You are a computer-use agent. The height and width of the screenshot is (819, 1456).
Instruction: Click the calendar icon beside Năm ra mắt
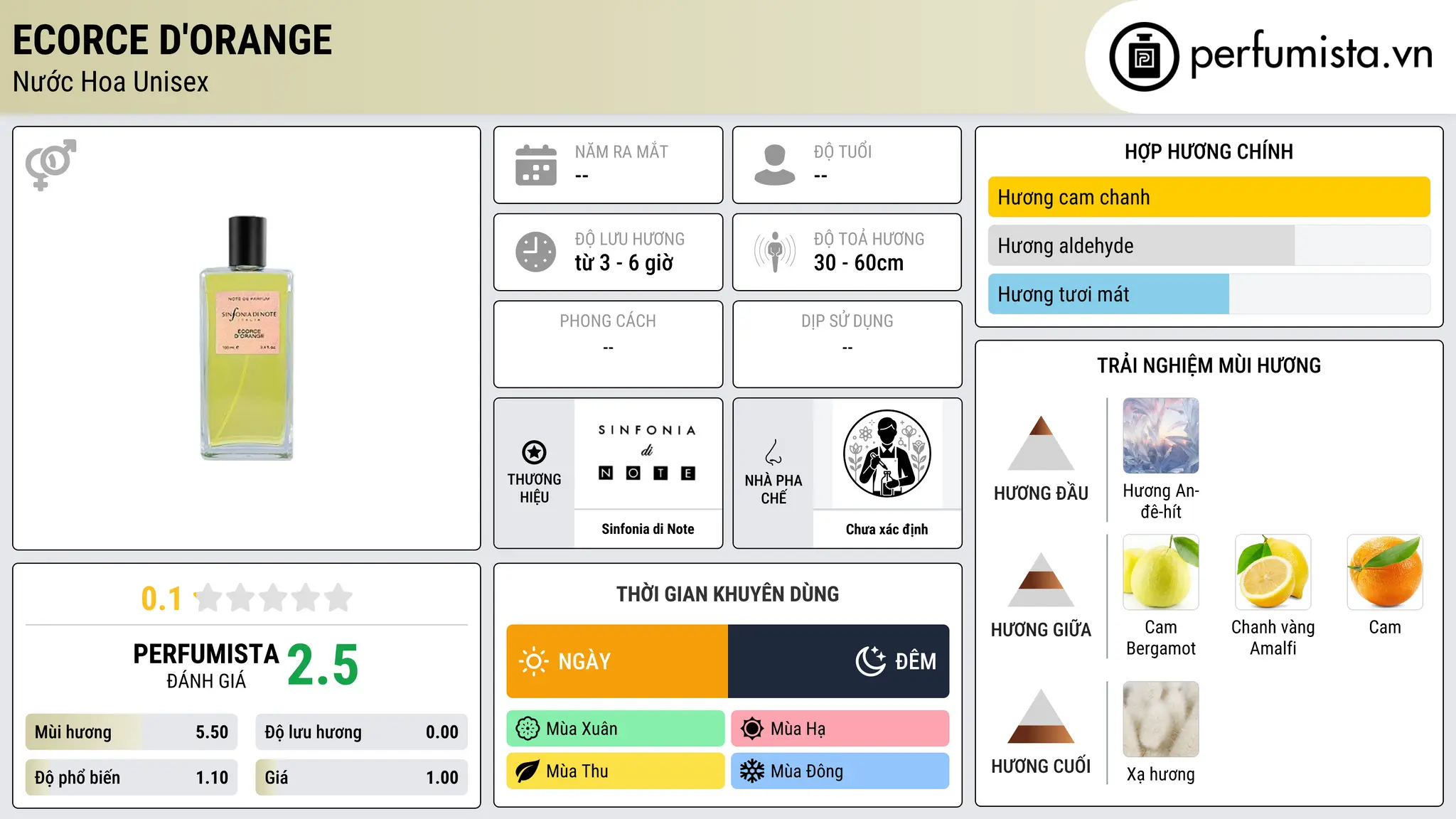click(536, 165)
